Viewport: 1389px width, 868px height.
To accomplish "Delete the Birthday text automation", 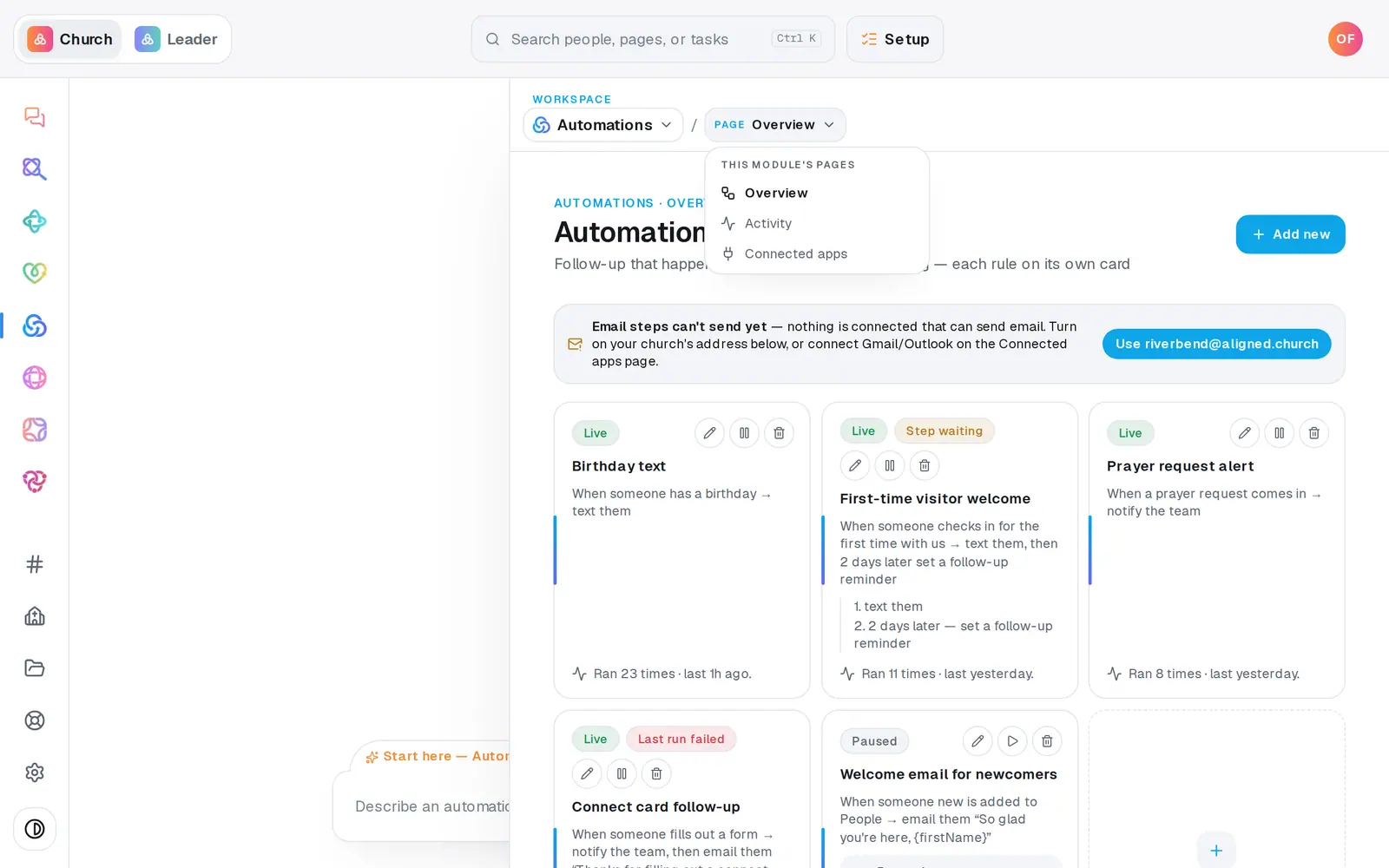I will 779,432.
